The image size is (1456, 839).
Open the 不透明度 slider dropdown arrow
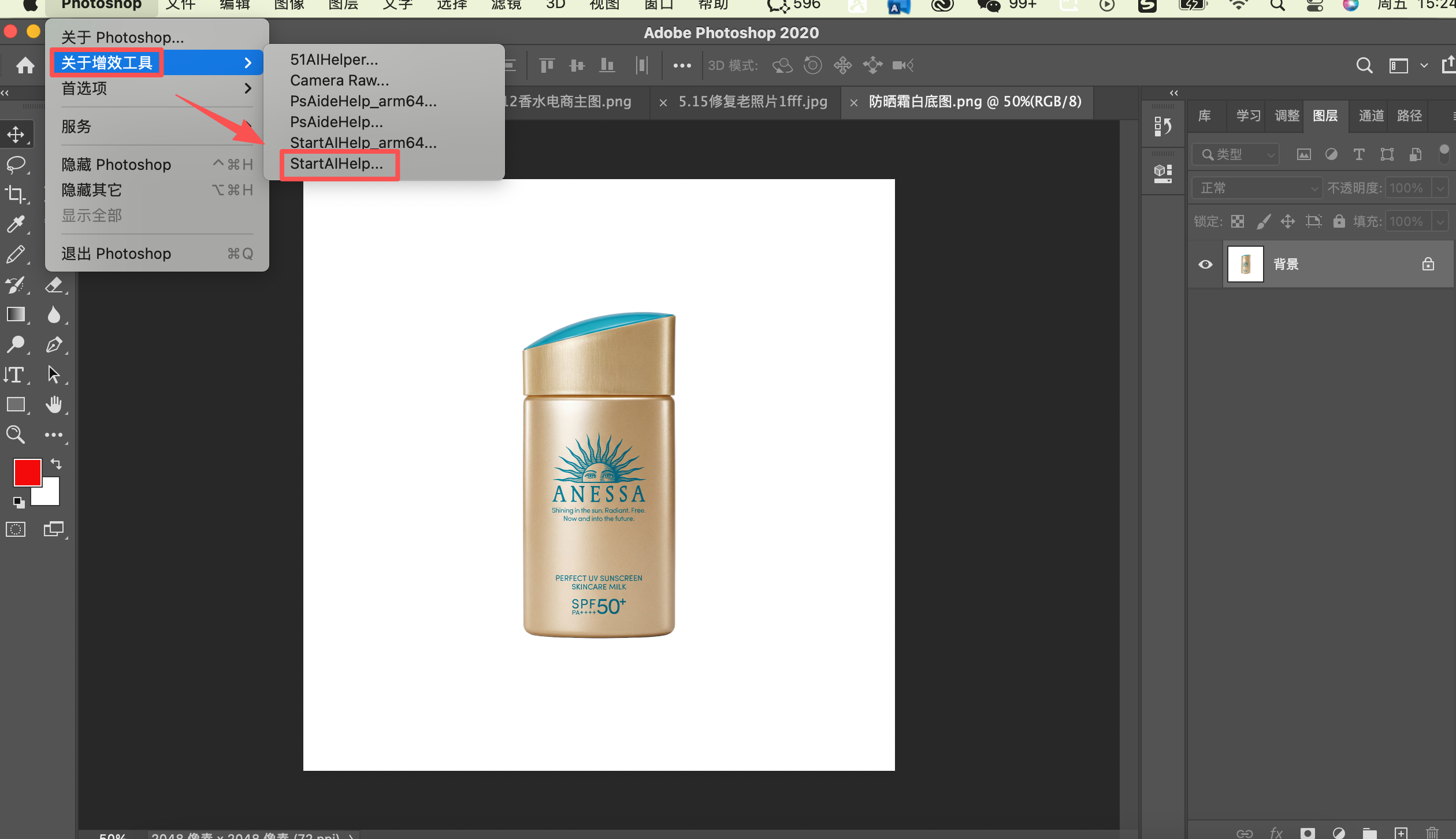1440,188
